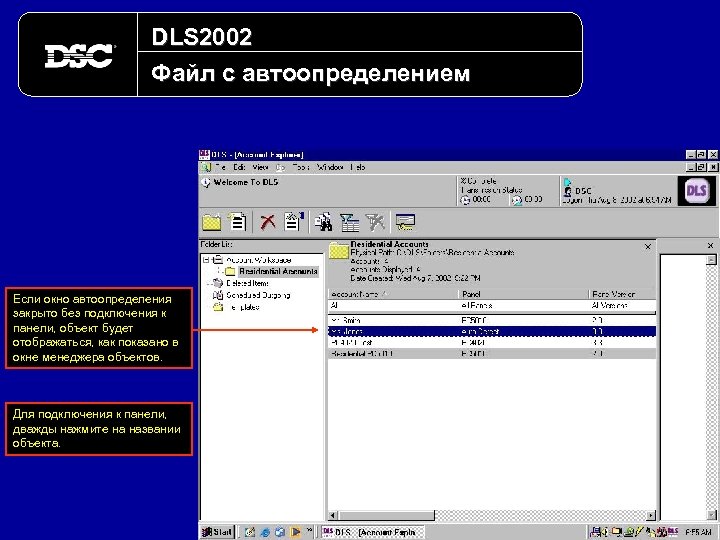Select Templates in the folder tree
This screenshot has width=720, height=540.
(243, 307)
